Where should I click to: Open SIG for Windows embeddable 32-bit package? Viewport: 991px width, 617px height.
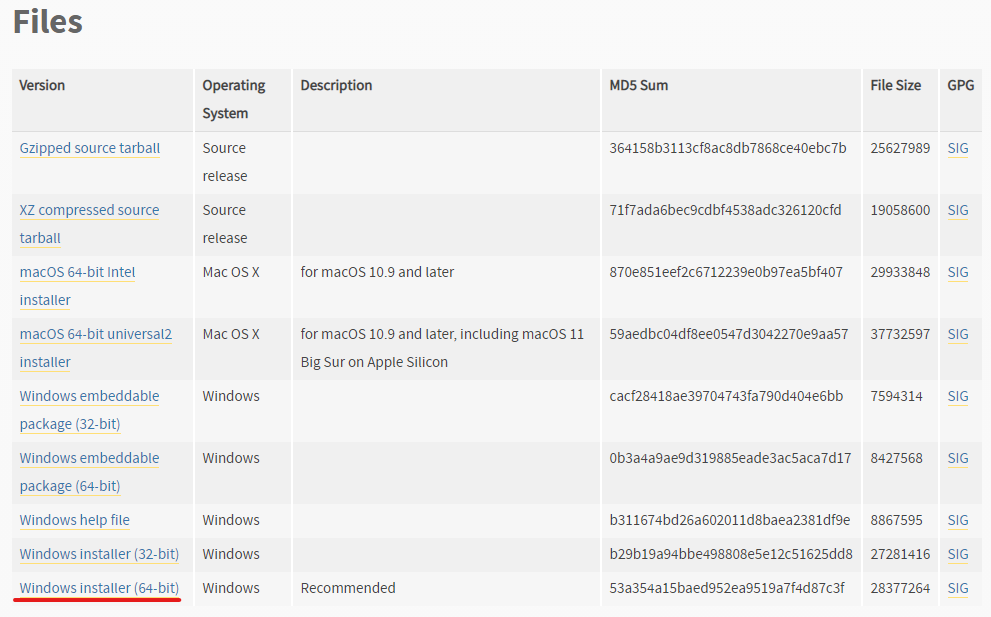click(x=958, y=396)
